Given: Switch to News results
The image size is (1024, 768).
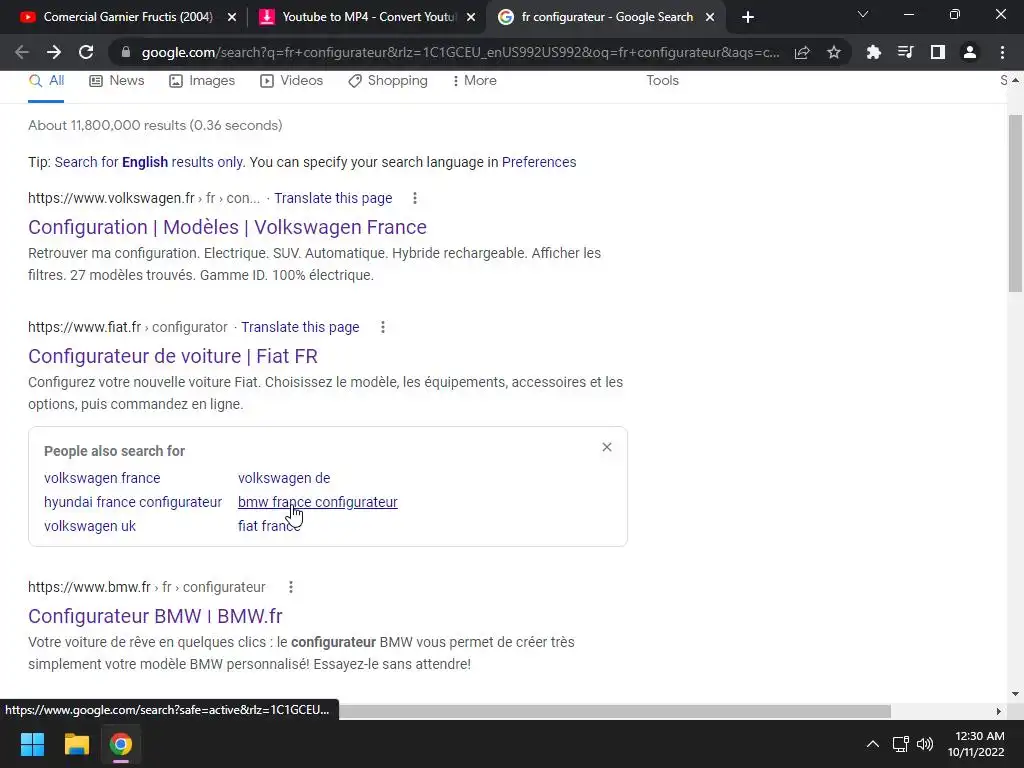Looking at the screenshot, I should [x=117, y=81].
